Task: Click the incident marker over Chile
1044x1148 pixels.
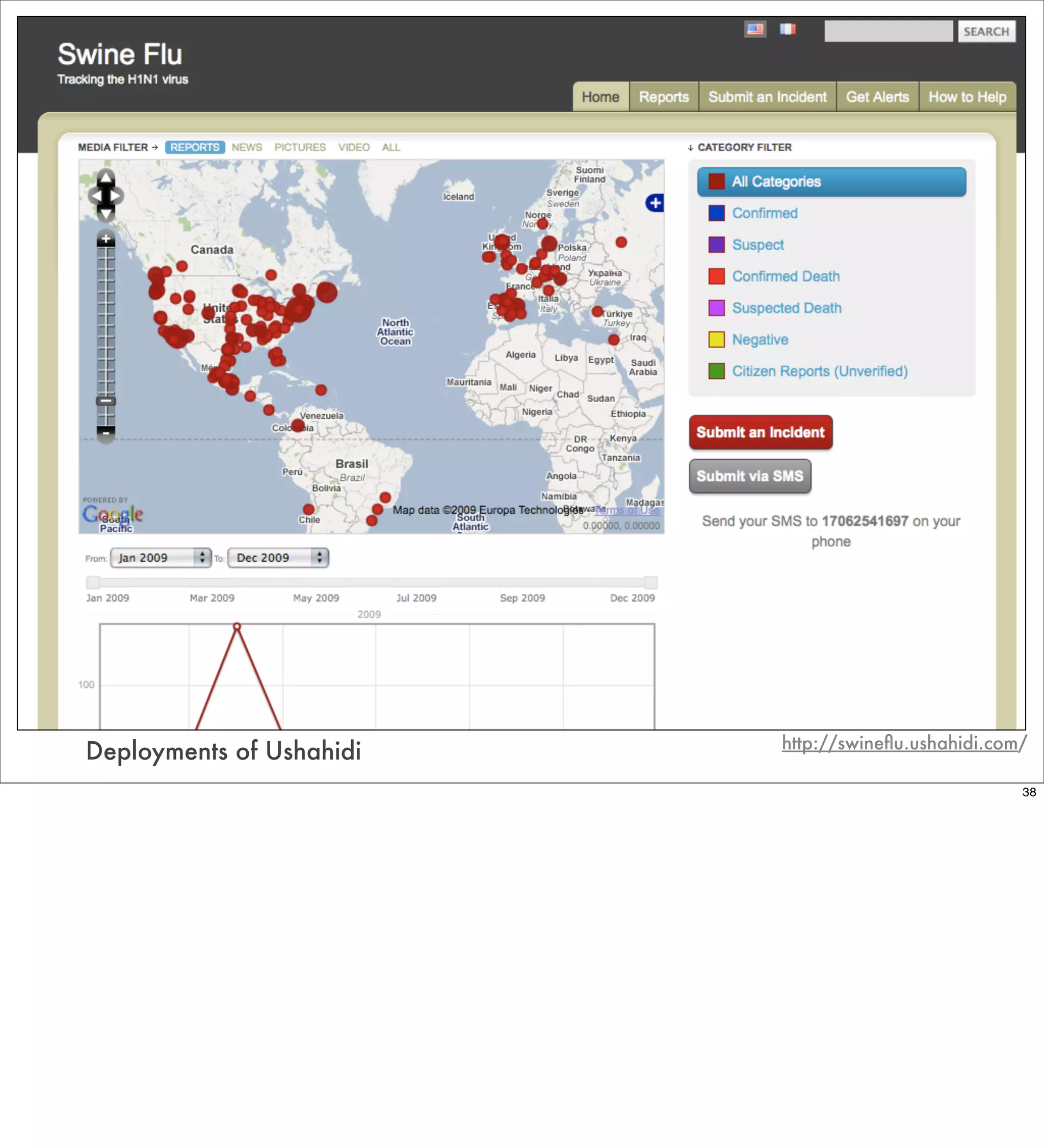Action: pos(309,509)
